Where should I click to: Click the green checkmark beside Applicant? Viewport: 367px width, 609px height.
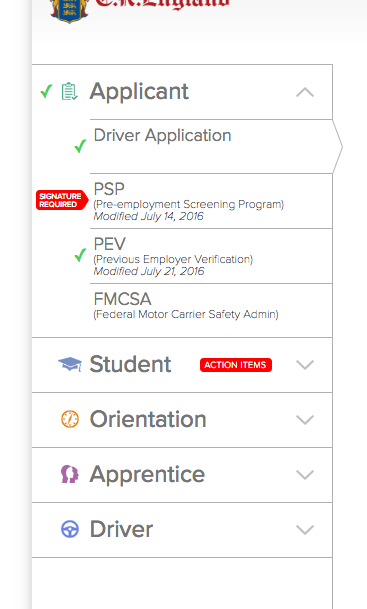click(46, 92)
